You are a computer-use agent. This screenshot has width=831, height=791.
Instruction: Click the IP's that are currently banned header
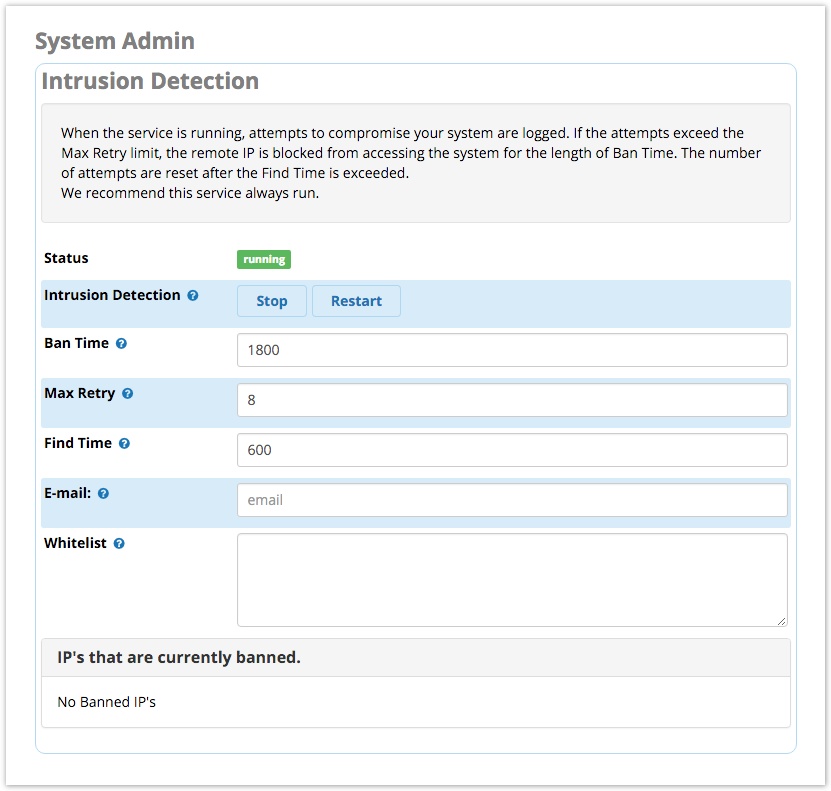[179, 658]
